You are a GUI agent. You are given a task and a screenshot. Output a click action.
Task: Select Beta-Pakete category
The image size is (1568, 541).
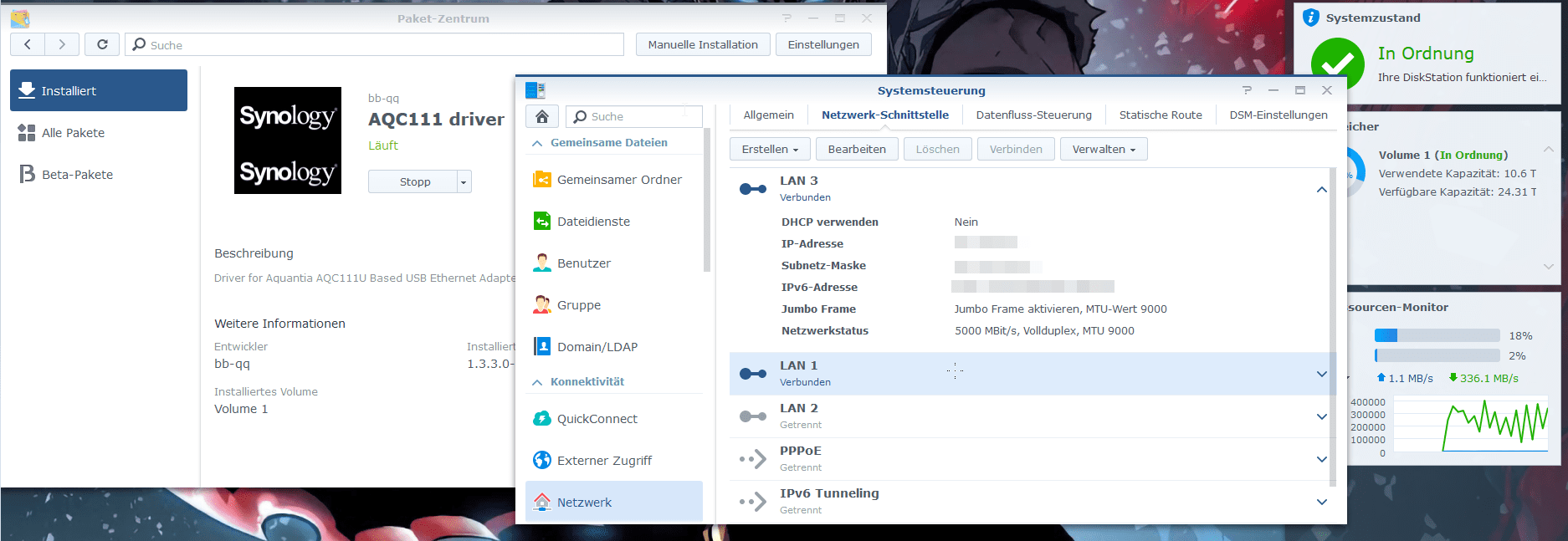click(x=99, y=174)
